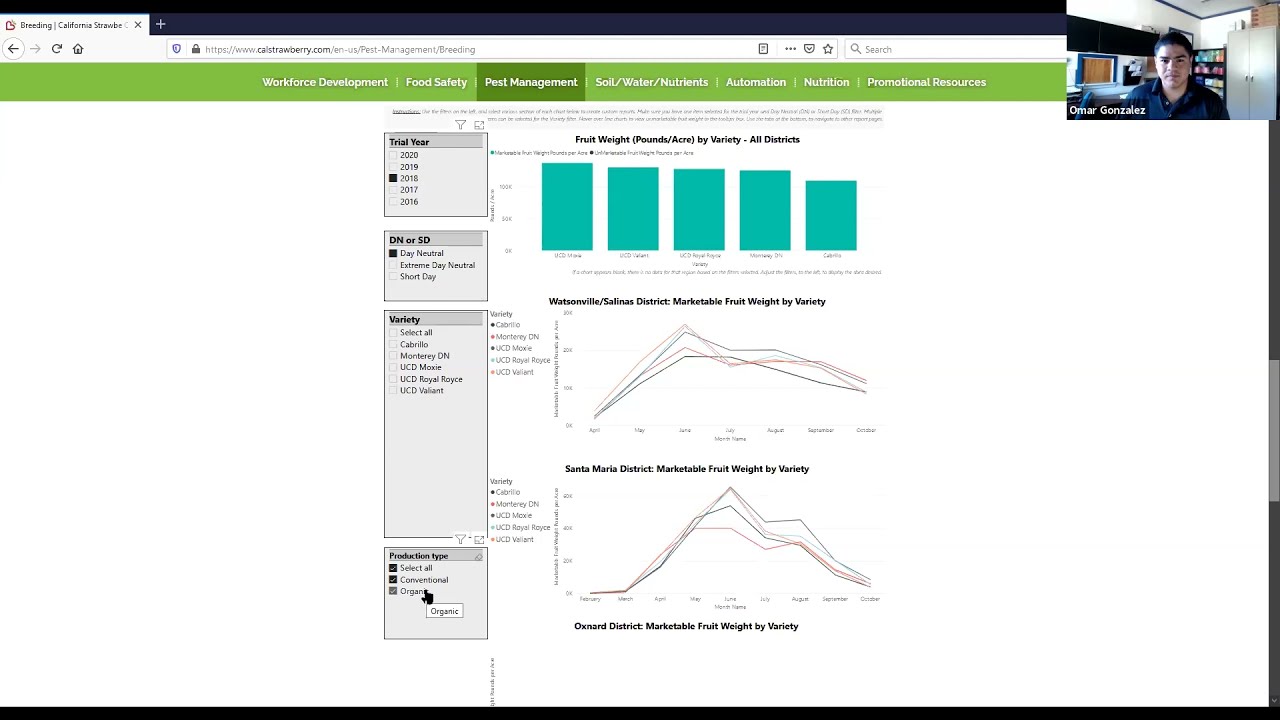Open the Soil/Water/Nutrients menu
Viewport: 1280px width, 720px height.
pos(651,82)
